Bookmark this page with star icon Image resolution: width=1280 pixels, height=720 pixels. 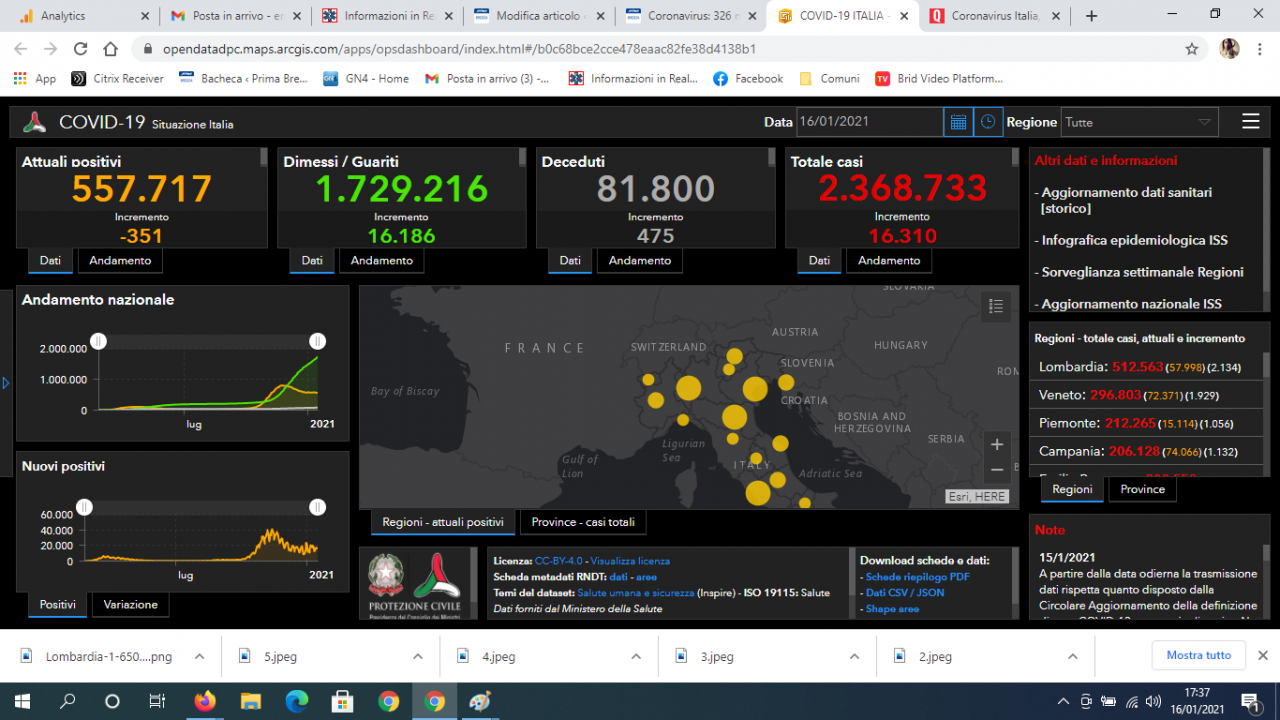pos(1191,49)
